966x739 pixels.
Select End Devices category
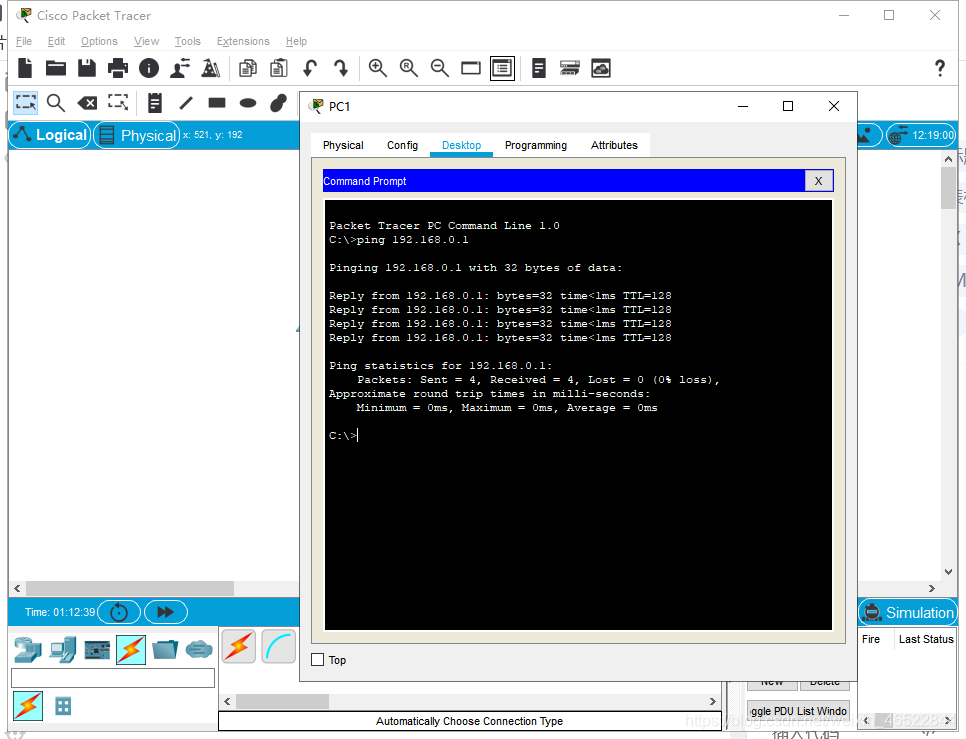[63, 650]
